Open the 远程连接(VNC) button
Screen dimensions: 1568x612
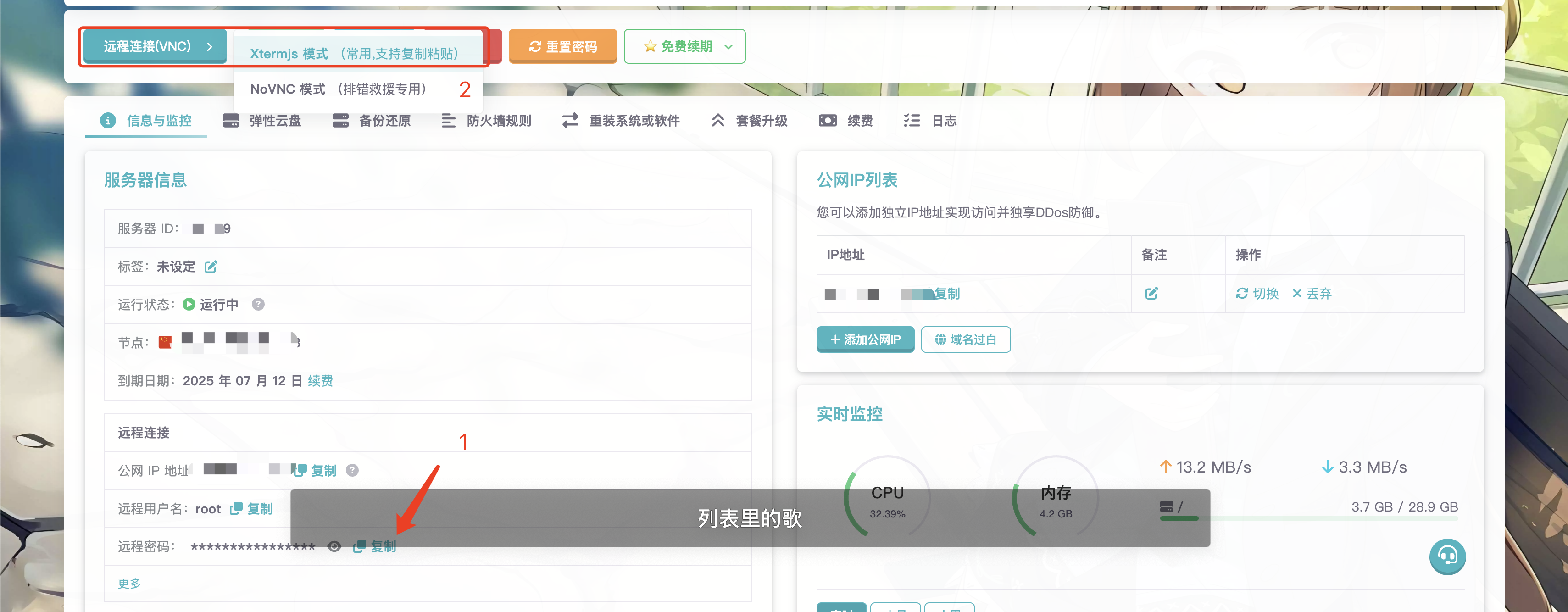155,46
